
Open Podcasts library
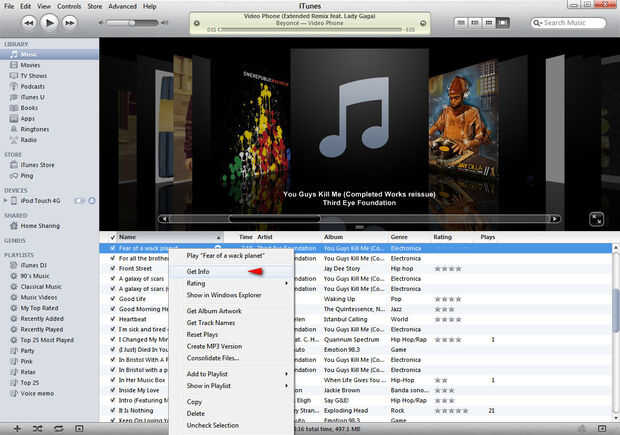point(32,86)
